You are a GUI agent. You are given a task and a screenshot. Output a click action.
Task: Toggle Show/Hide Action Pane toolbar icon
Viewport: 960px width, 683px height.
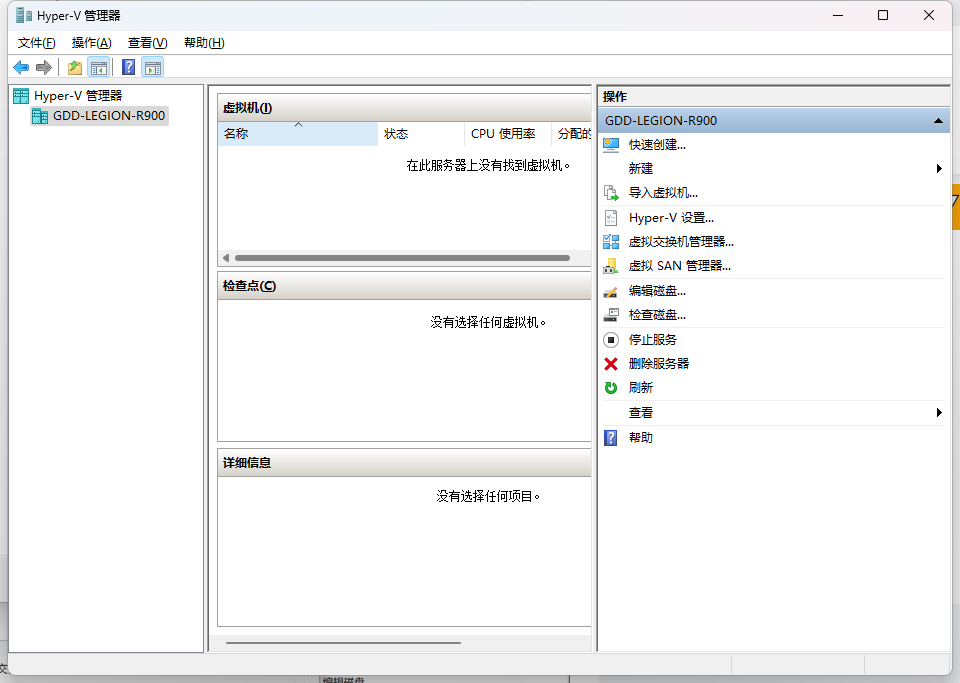click(152, 67)
